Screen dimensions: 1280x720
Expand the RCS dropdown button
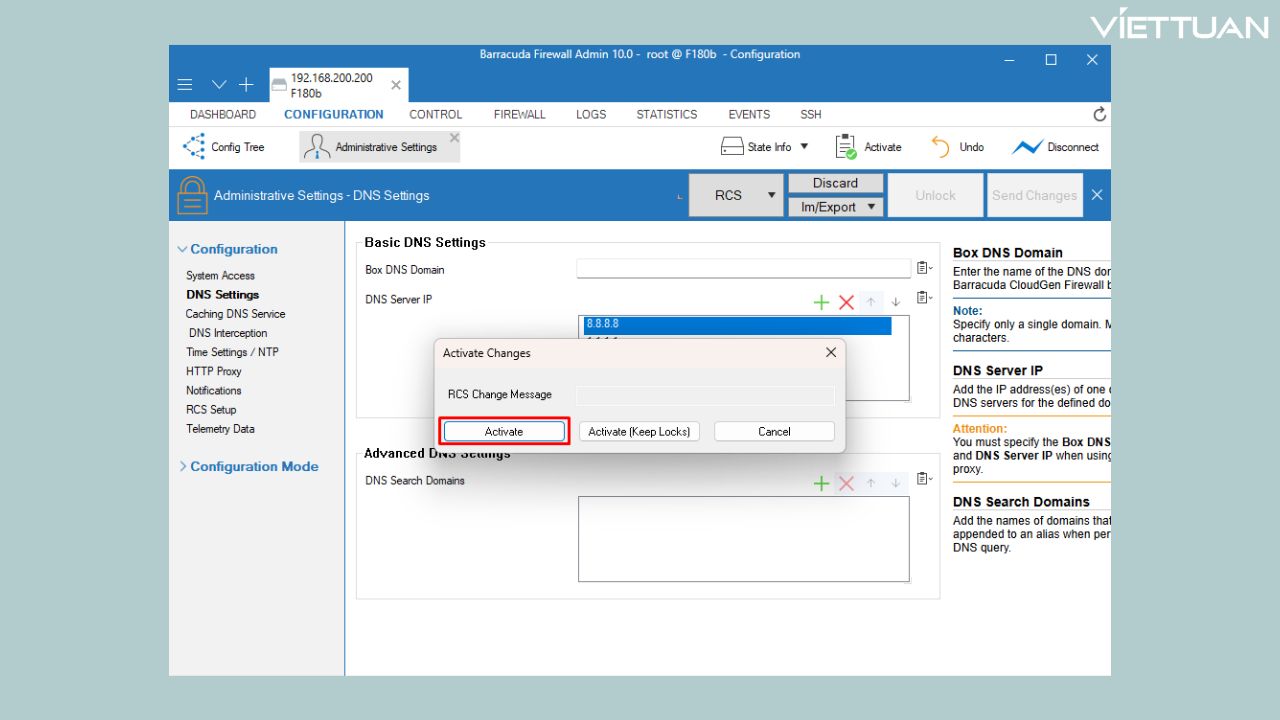click(771, 196)
